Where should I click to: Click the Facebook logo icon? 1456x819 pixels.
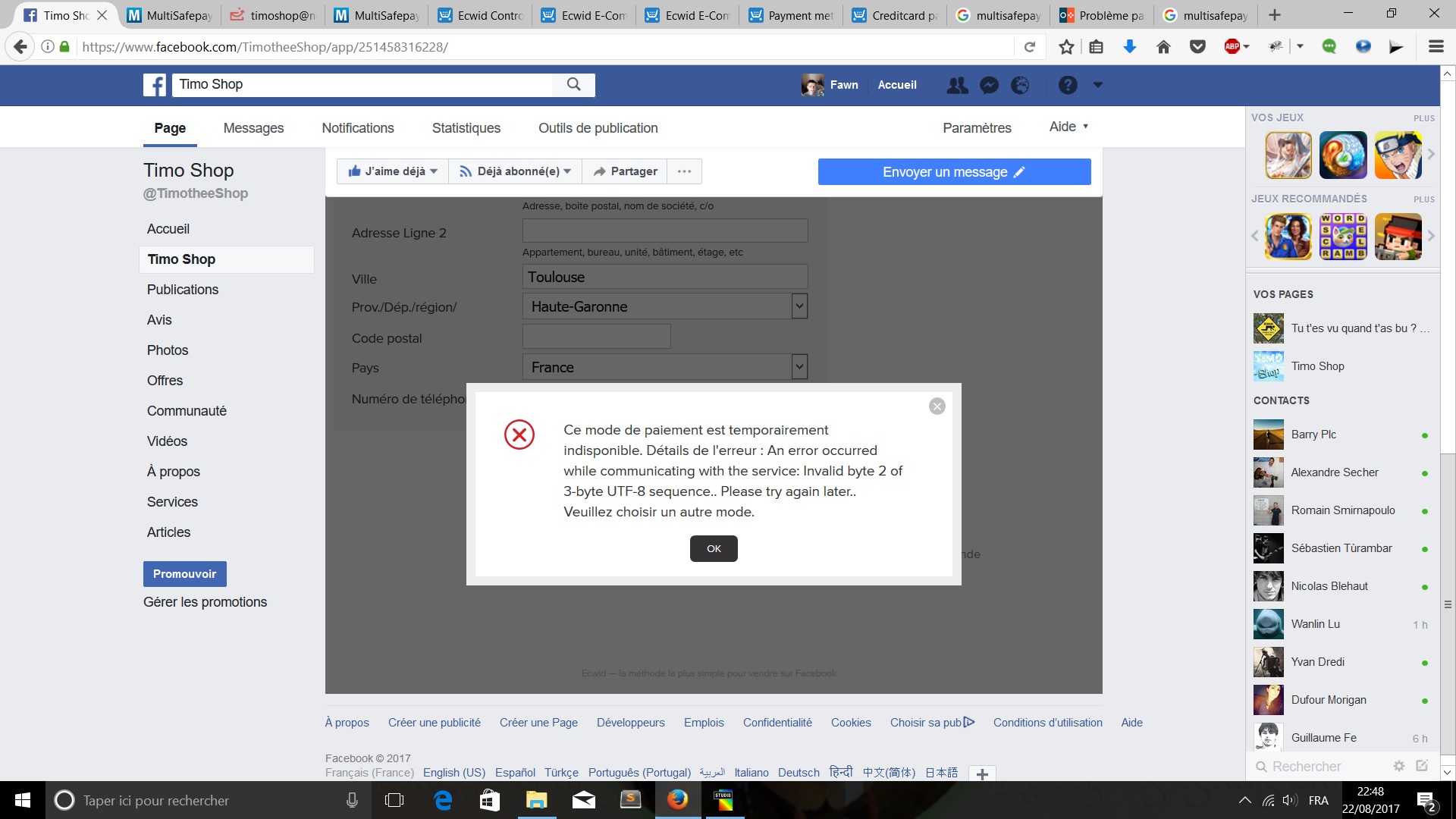(155, 85)
